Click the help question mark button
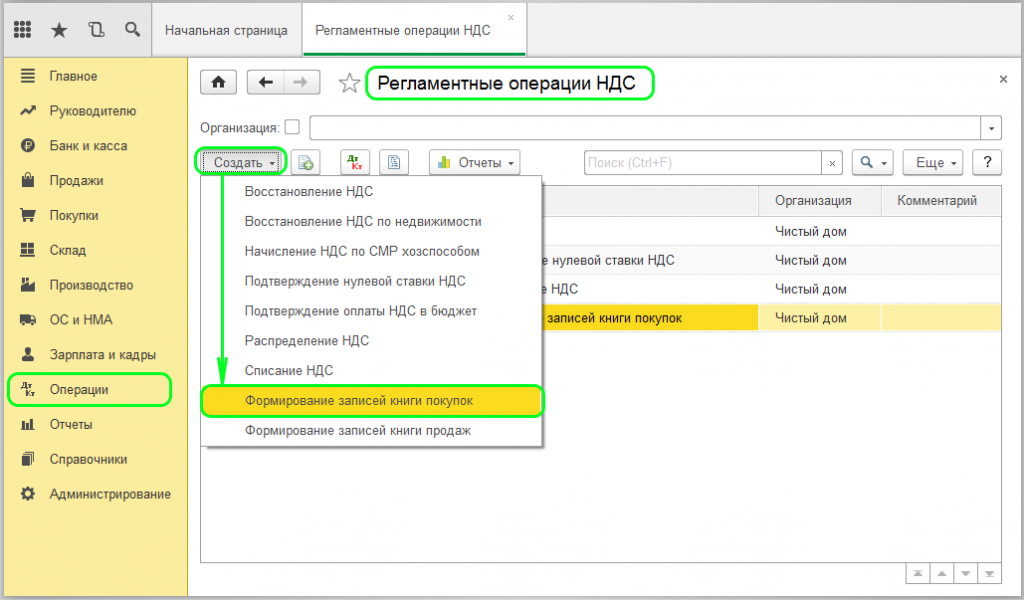The height and width of the screenshot is (600, 1024). 987,162
